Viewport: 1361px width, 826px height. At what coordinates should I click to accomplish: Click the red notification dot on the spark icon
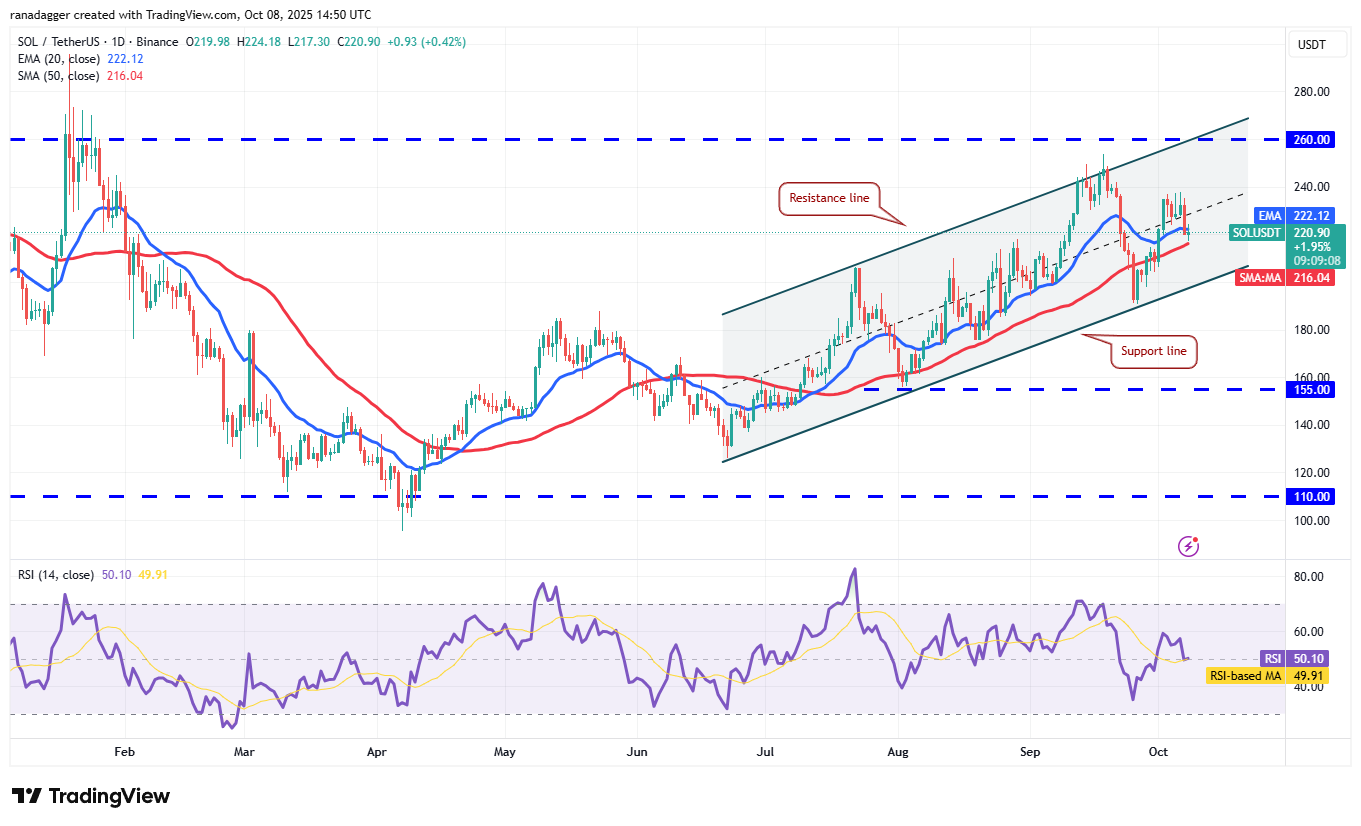(x=1196, y=538)
